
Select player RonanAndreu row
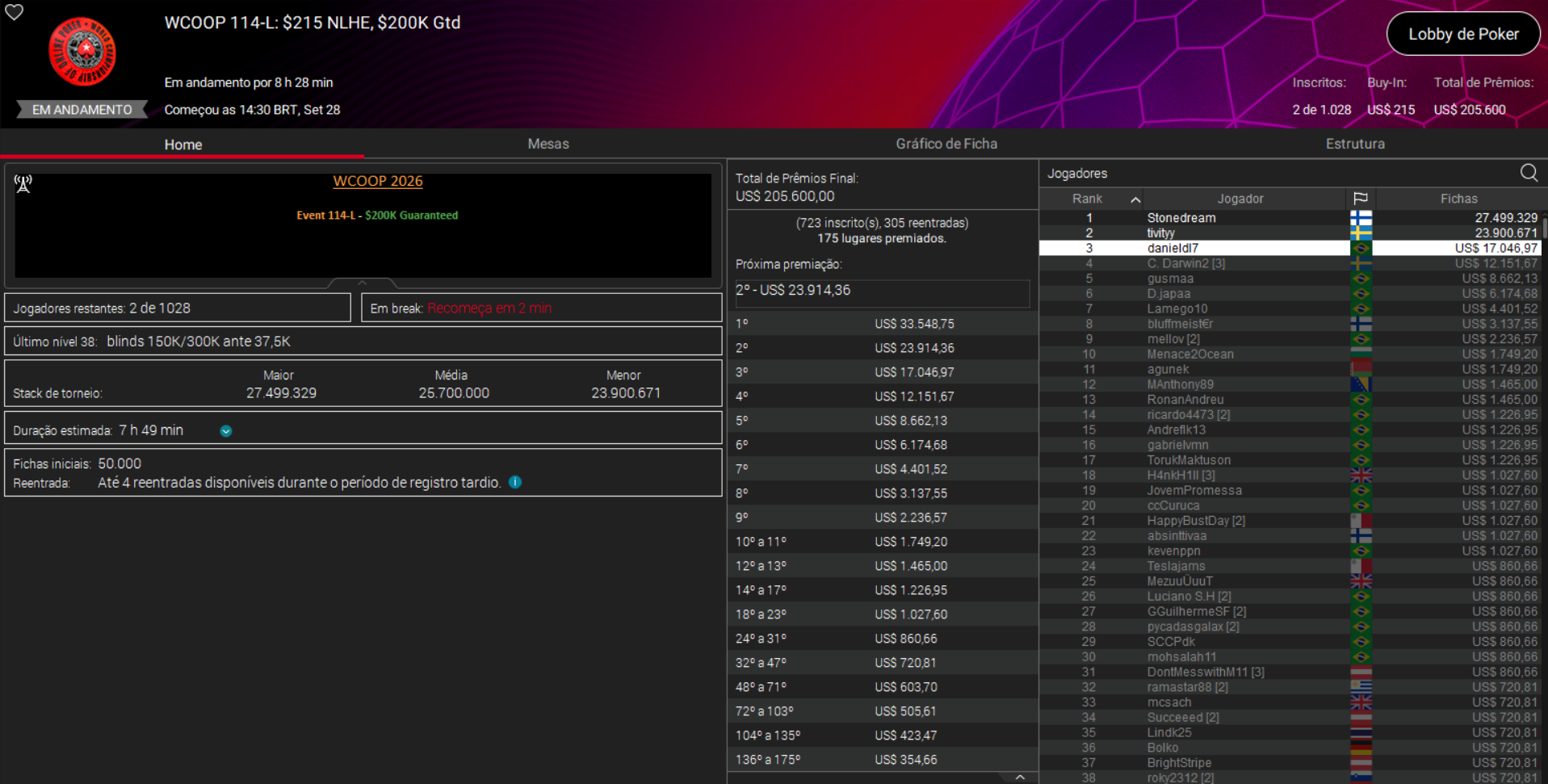(x=1290, y=400)
